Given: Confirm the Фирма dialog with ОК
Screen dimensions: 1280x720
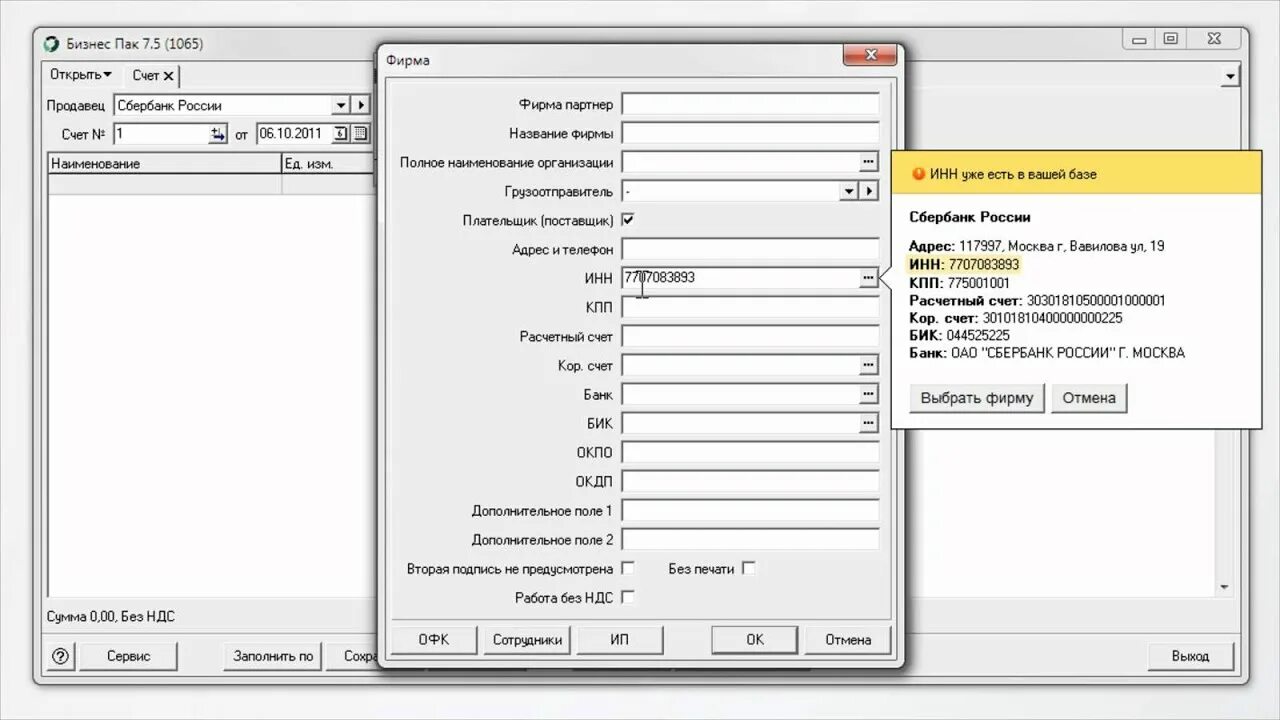Looking at the screenshot, I should coord(755,640).
